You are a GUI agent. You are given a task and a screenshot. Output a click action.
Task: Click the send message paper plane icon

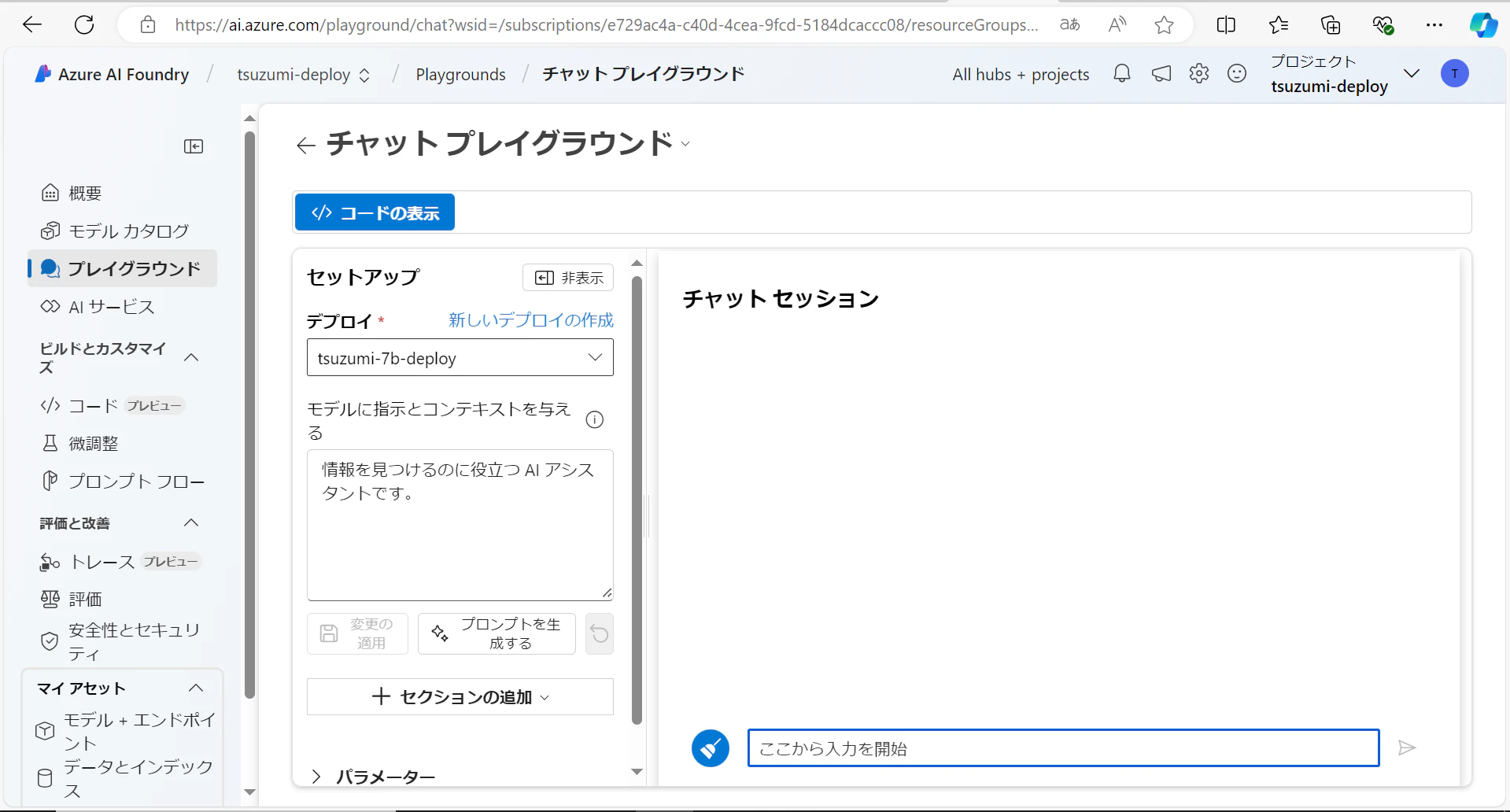(1407, 747)
